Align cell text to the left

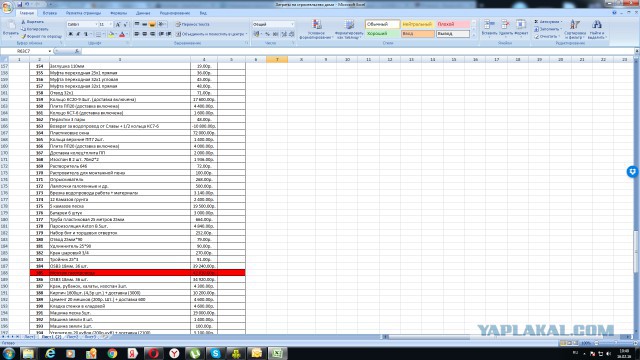(x=137, y=34)
